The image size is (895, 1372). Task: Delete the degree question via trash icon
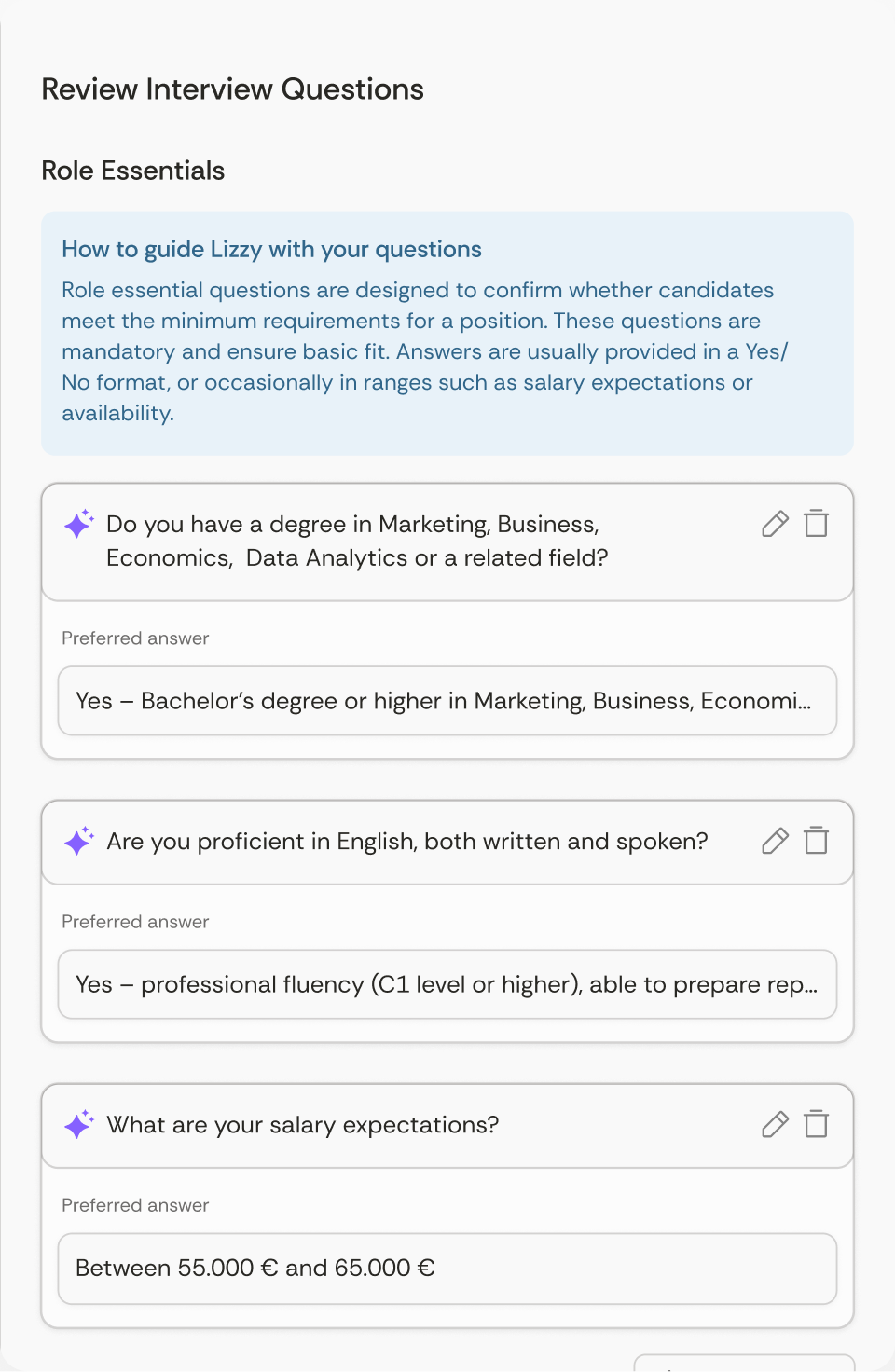click(817, 524)
